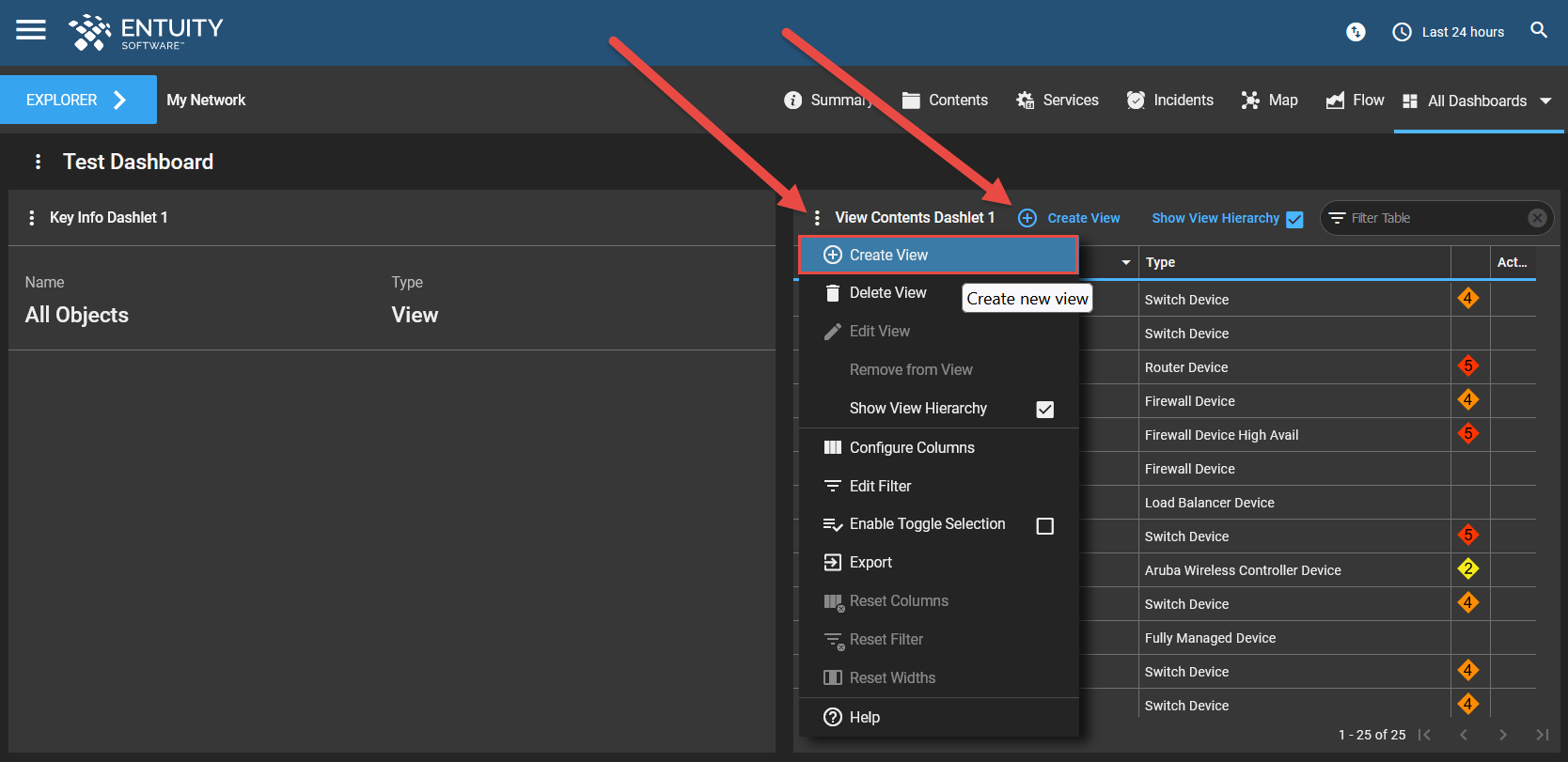The image size is (1568, 762).
Task: Choose Create View in the dashlet menu
Action: click(938, 255)
